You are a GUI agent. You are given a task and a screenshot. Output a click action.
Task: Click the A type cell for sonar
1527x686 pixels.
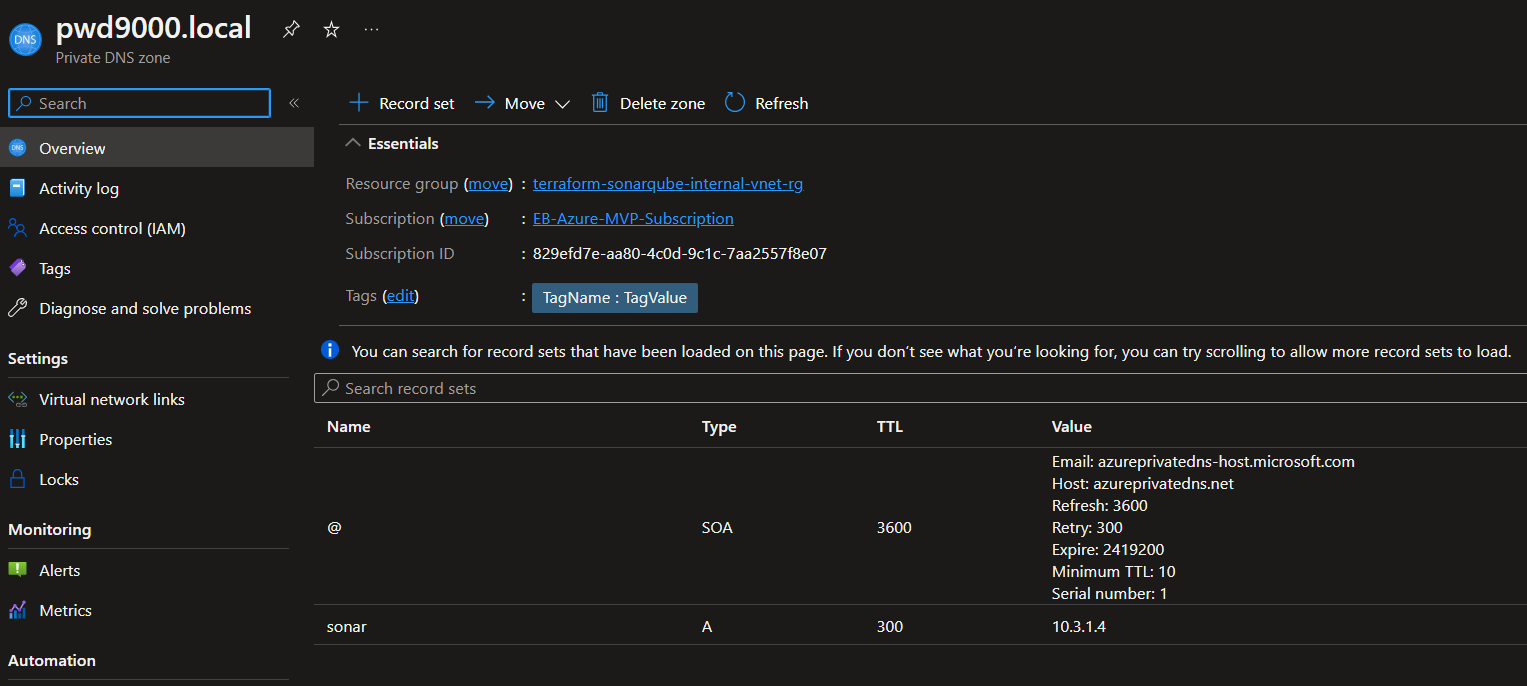(x=707, y=627)
